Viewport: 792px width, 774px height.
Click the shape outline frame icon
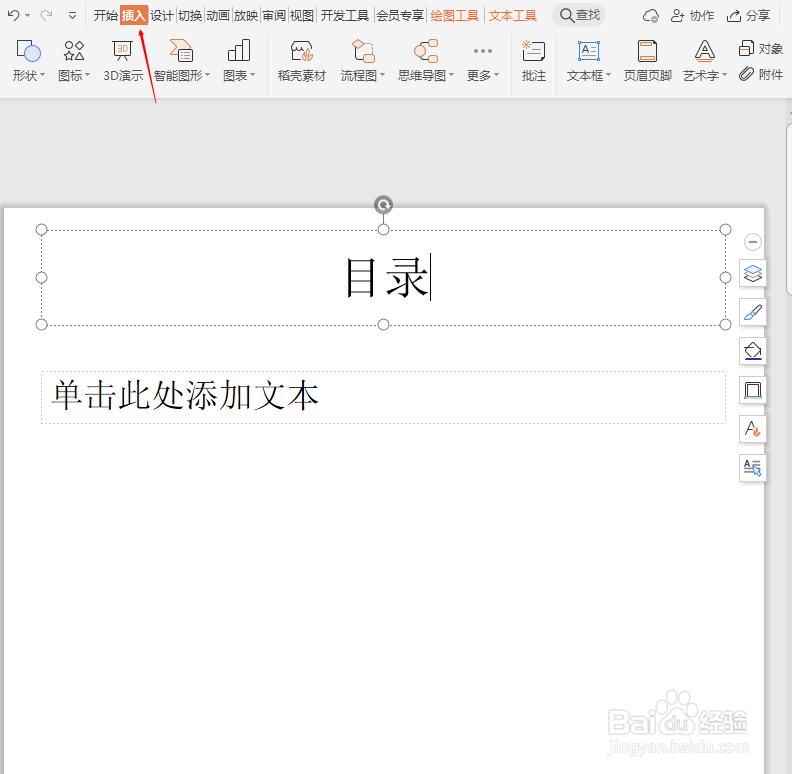pos(753,390)
